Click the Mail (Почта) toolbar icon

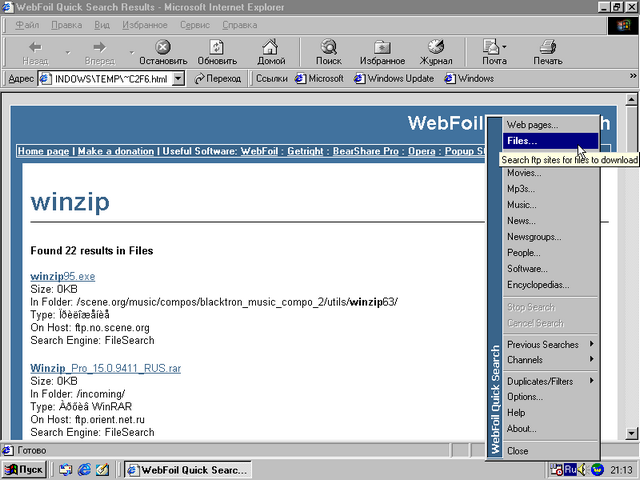coord(493,52)
